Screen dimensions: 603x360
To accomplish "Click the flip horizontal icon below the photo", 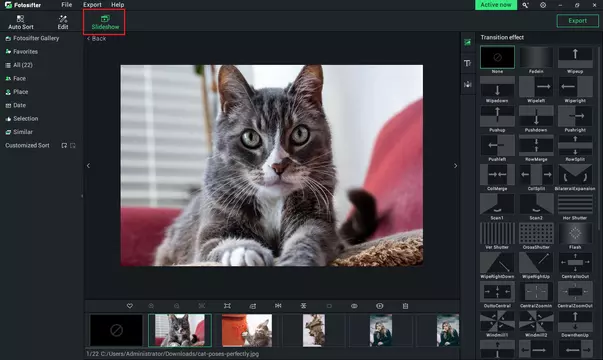I will pyautogui.click(x=278, y=306).
